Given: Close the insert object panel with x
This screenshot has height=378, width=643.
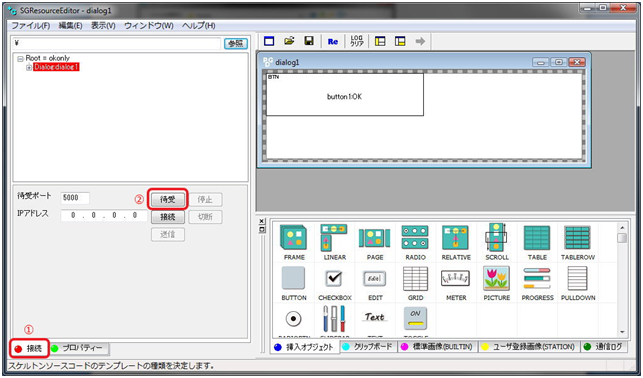Looking at the screenshot, I should pyautogui.click(x=262, y=221).
